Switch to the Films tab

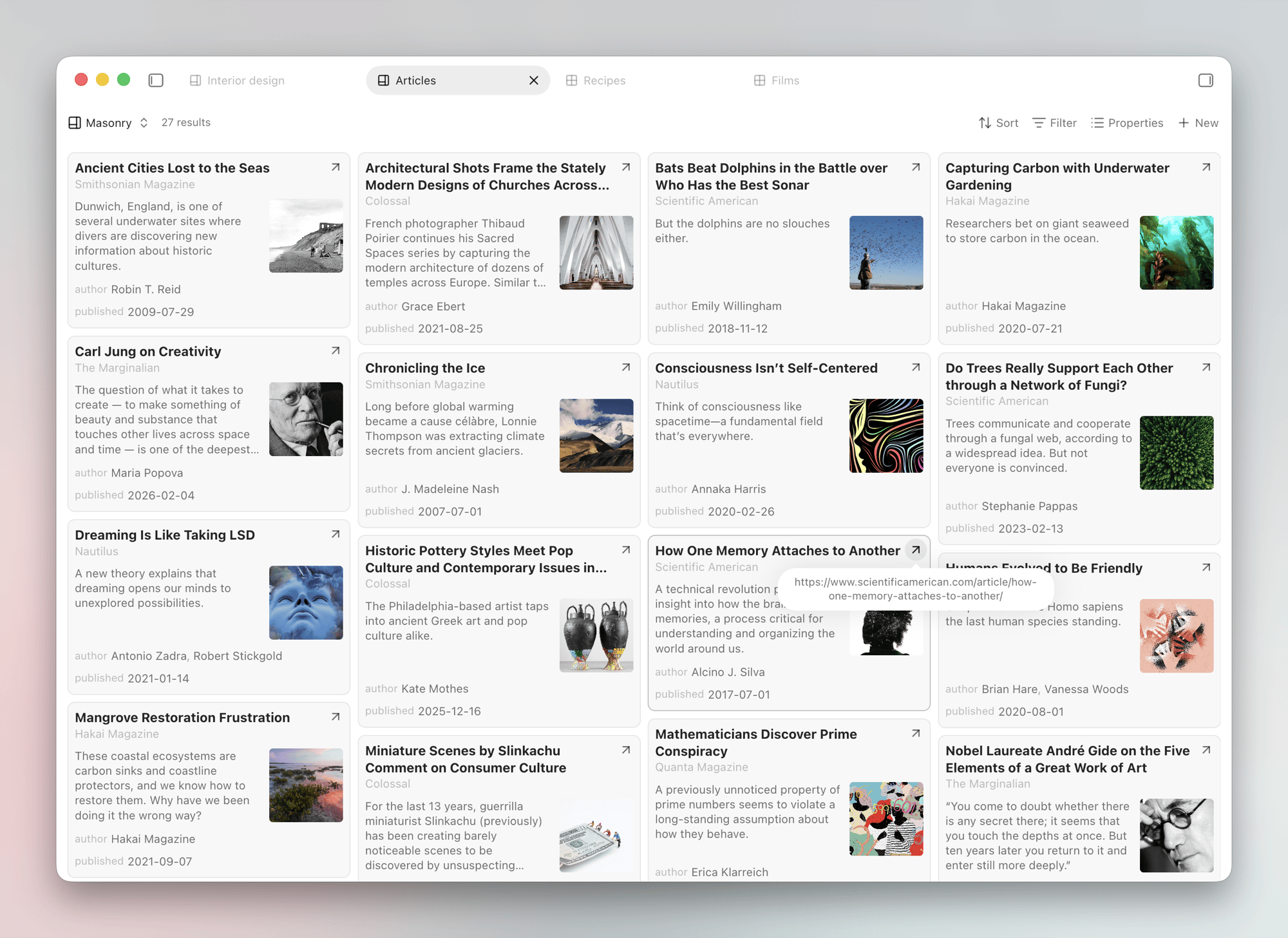coord(777,80)
